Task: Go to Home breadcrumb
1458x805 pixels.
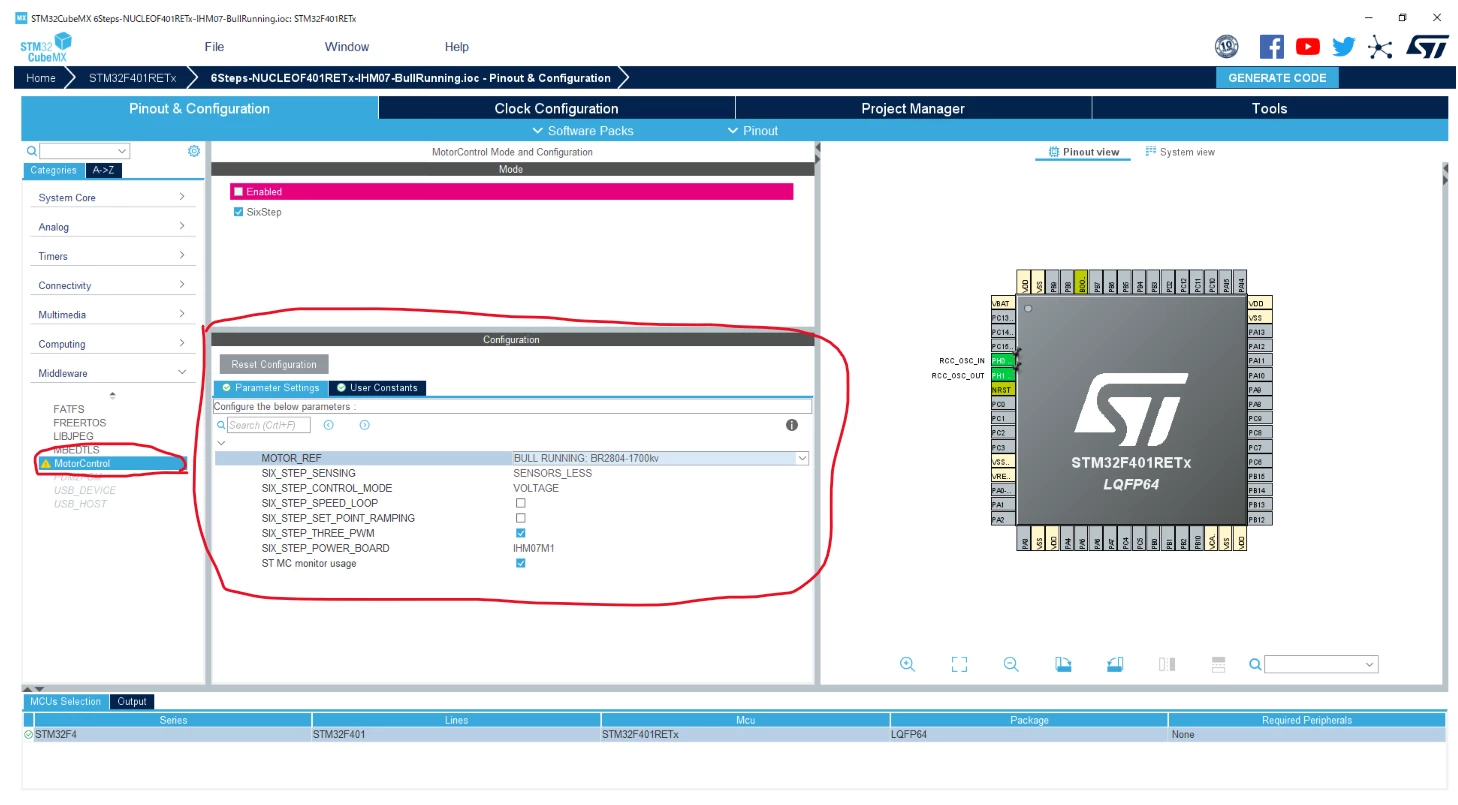Action: click(41, 78)
